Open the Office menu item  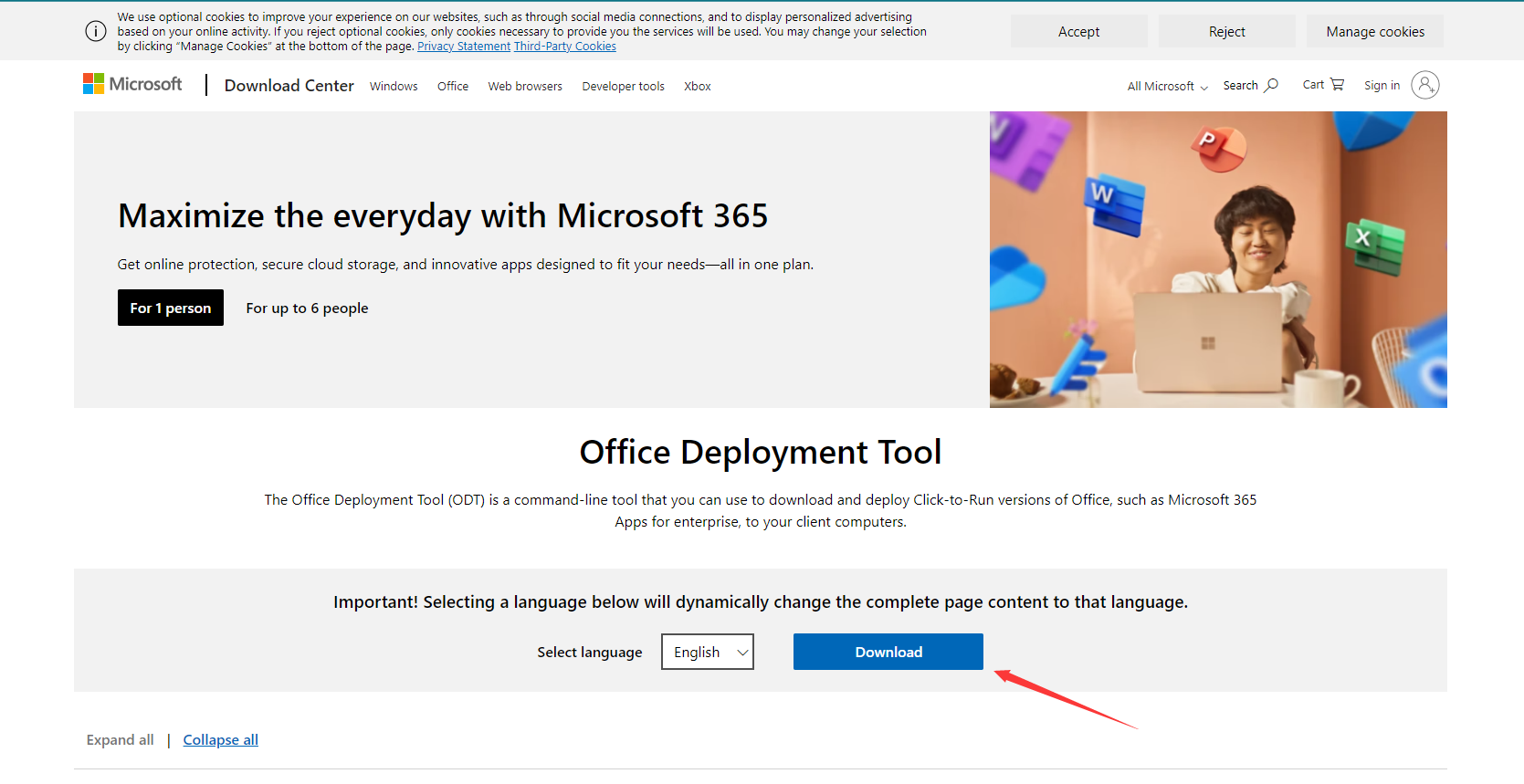pos(453,86)
